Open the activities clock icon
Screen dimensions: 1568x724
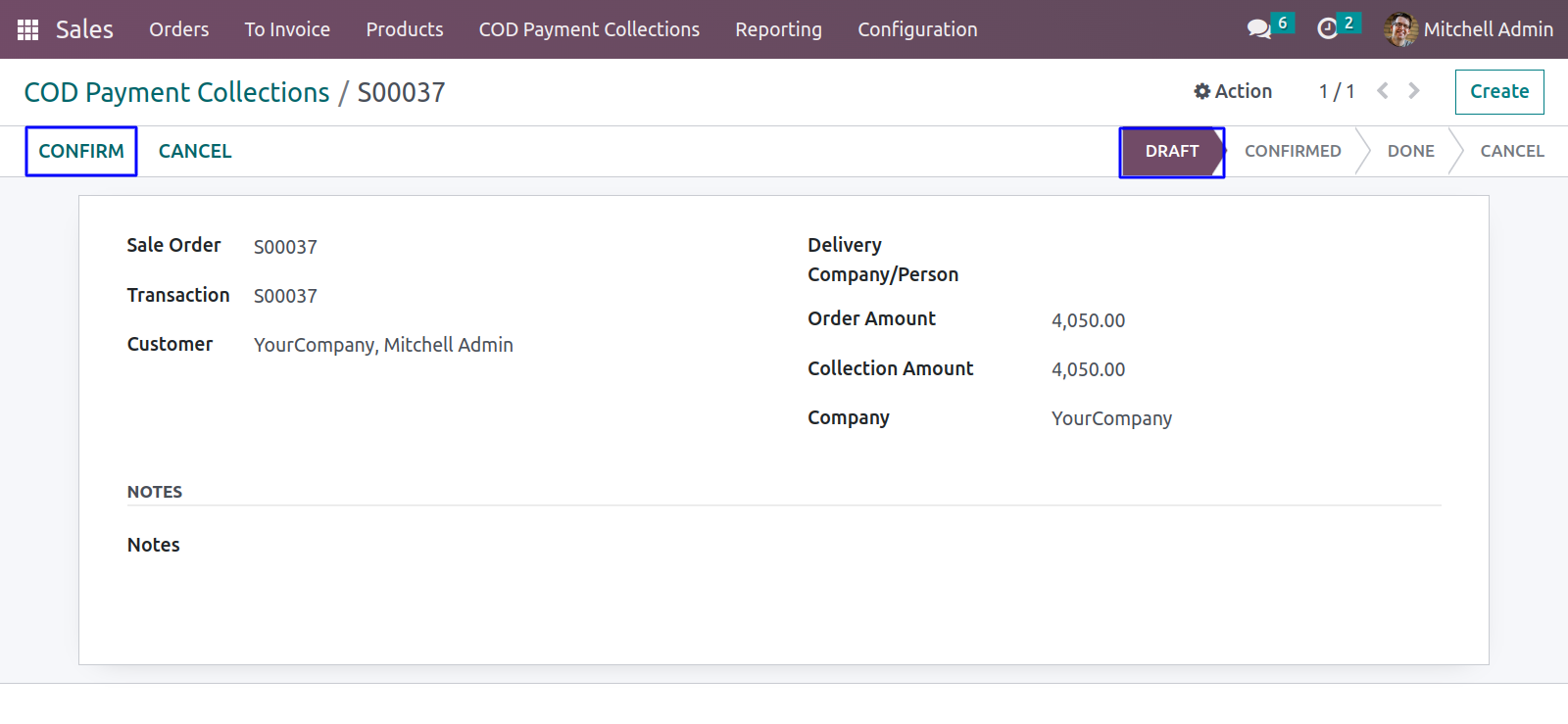[x=1327, y=29]
